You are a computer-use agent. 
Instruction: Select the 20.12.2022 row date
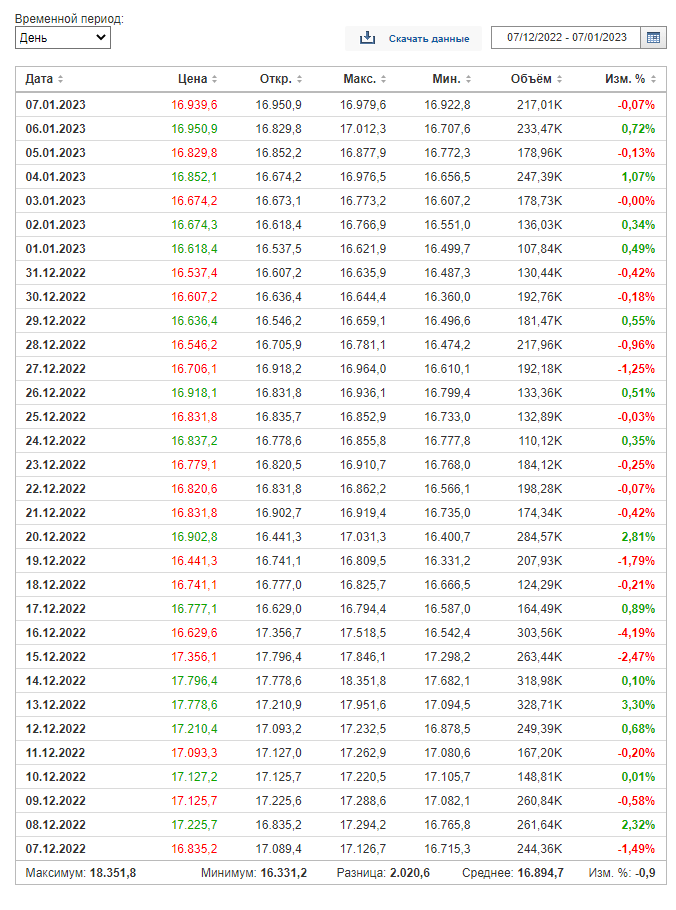click(56, 537)
